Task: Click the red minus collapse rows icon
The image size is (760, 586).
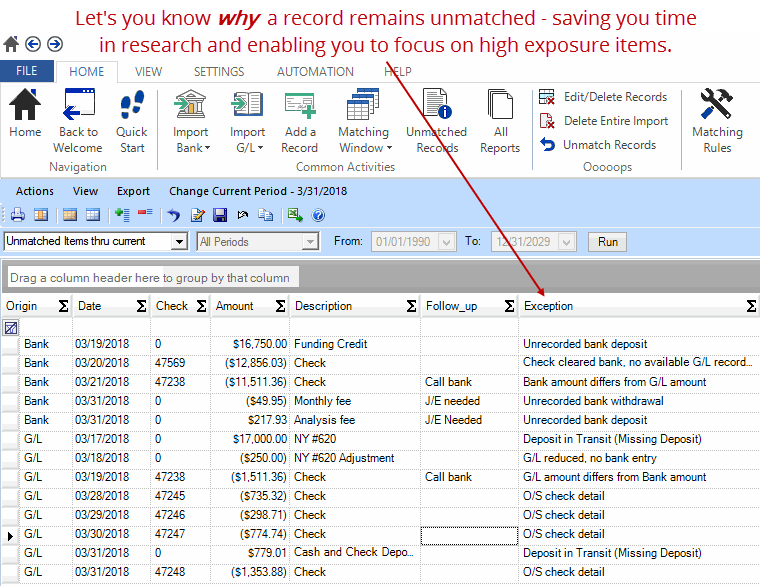Action: tap(145, 212)
